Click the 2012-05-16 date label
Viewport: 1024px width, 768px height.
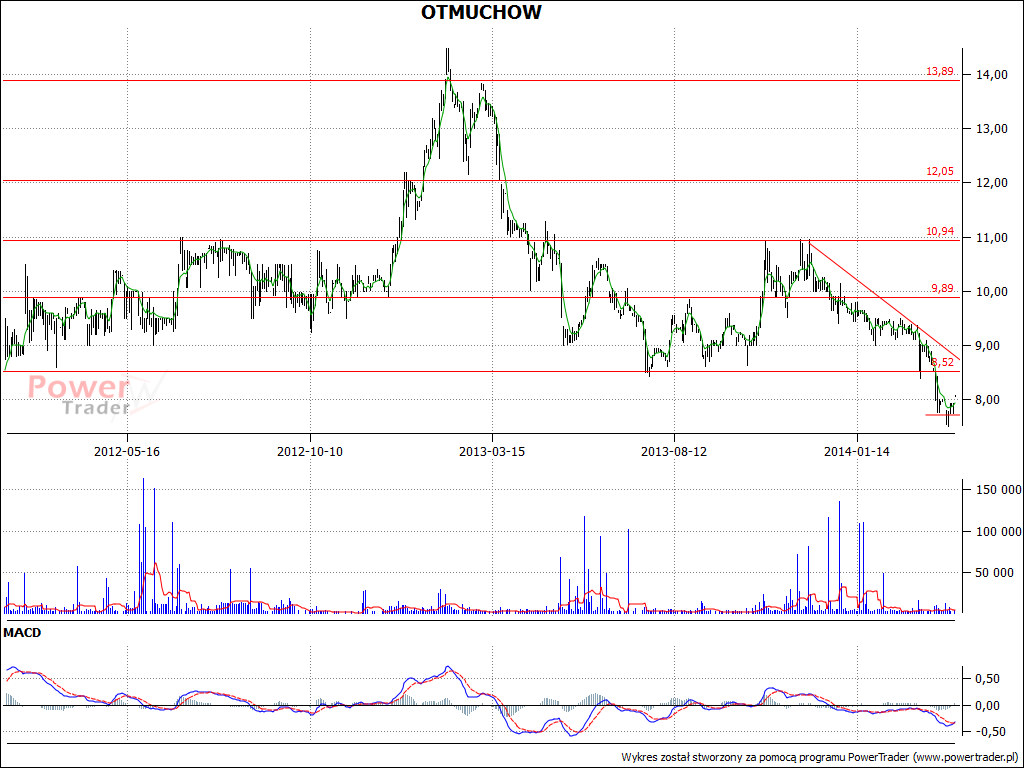click(x=127, y=451)
